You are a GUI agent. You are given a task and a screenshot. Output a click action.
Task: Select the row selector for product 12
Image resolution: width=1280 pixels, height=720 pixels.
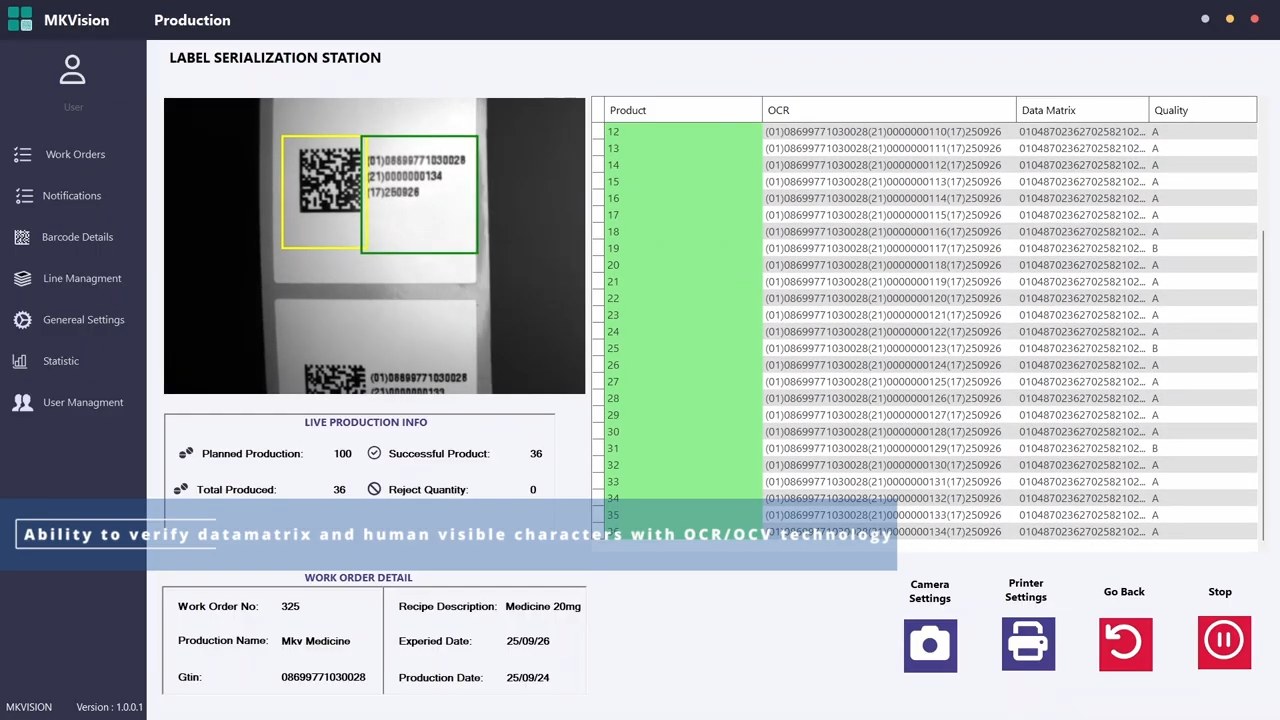[598, 132]
